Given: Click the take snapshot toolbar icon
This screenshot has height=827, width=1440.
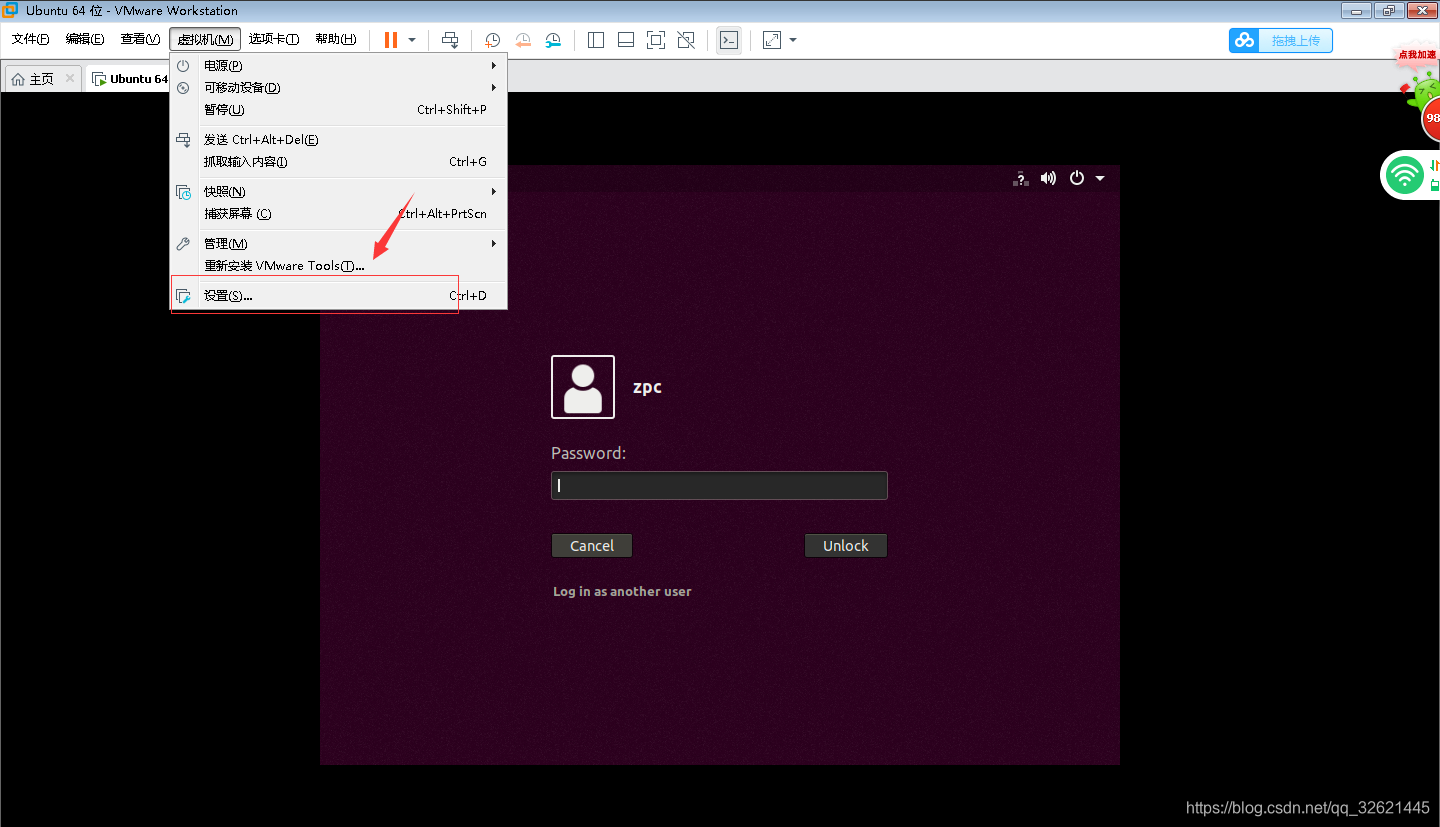Looking at the screenshot, I should point(492,40).
